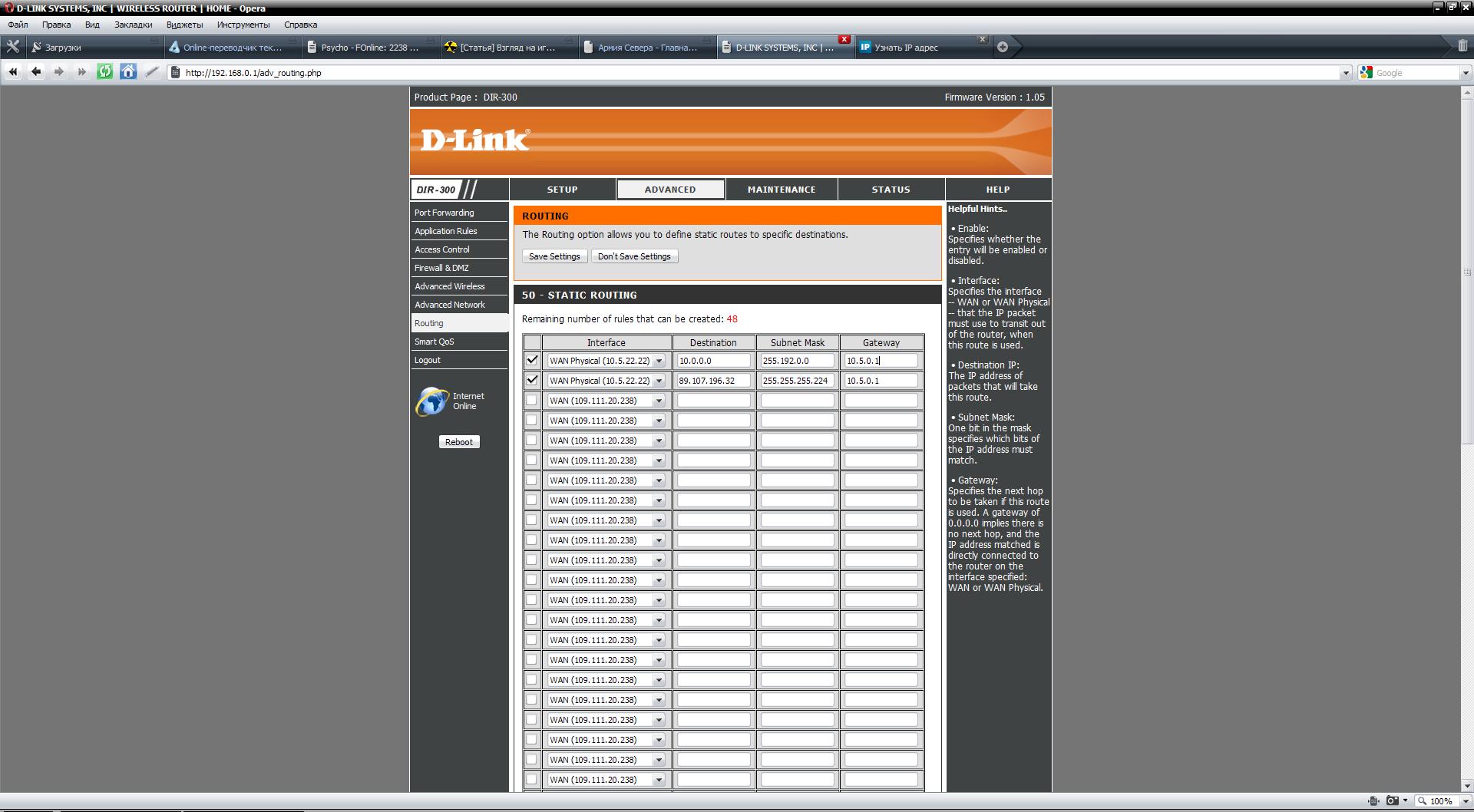Click the camera icon in status bar
Image resolution: width=1474 pixels, height=812 pixels.
tap(1393, 801)
